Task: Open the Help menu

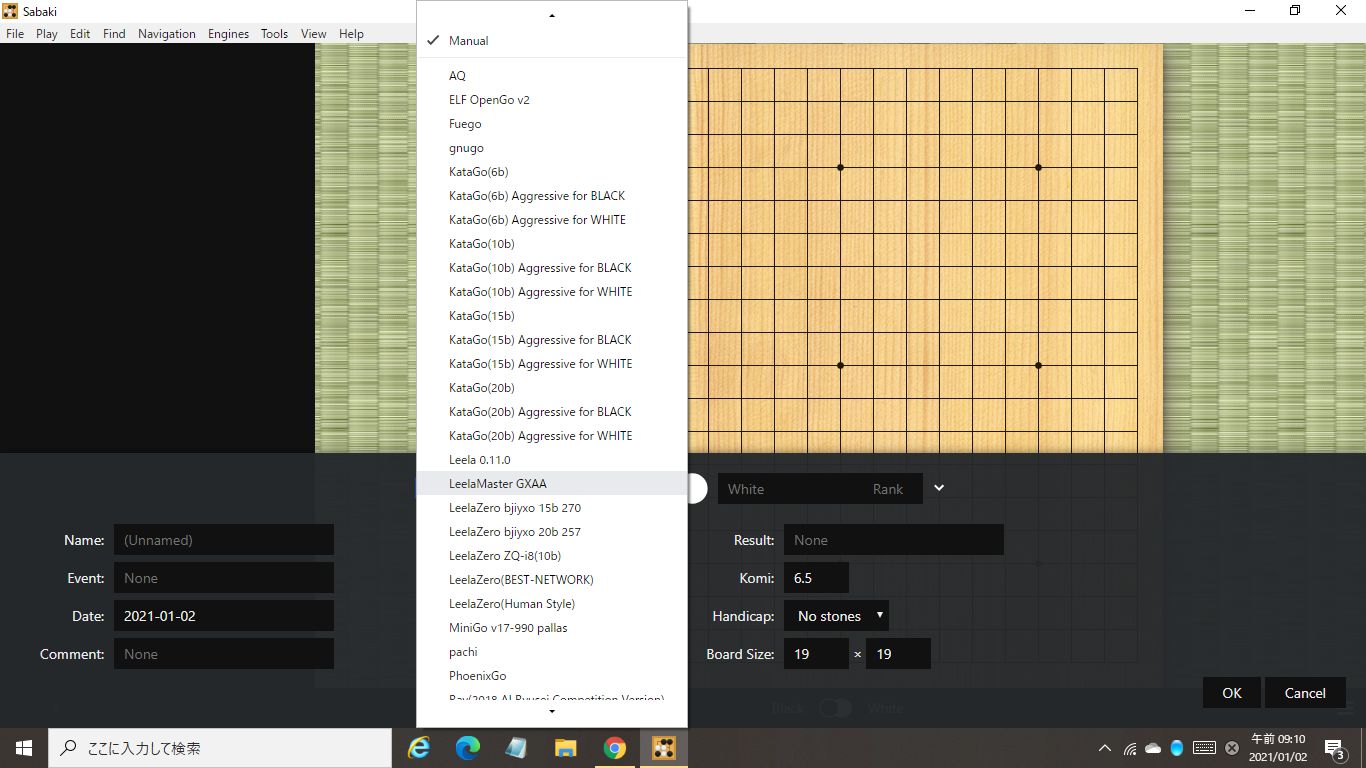Action: 351,33
